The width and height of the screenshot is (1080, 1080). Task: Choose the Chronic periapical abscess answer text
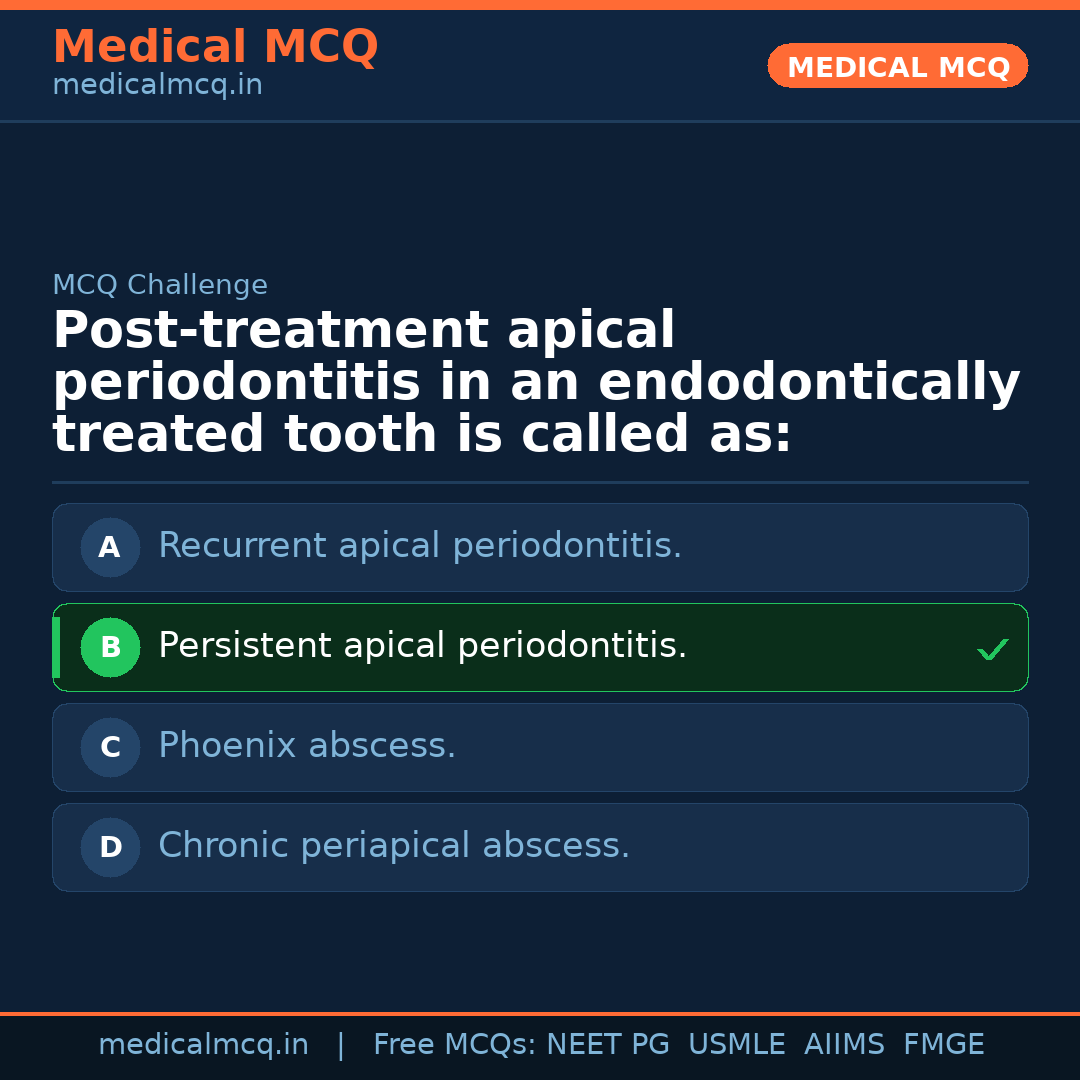tap(394, 846)
